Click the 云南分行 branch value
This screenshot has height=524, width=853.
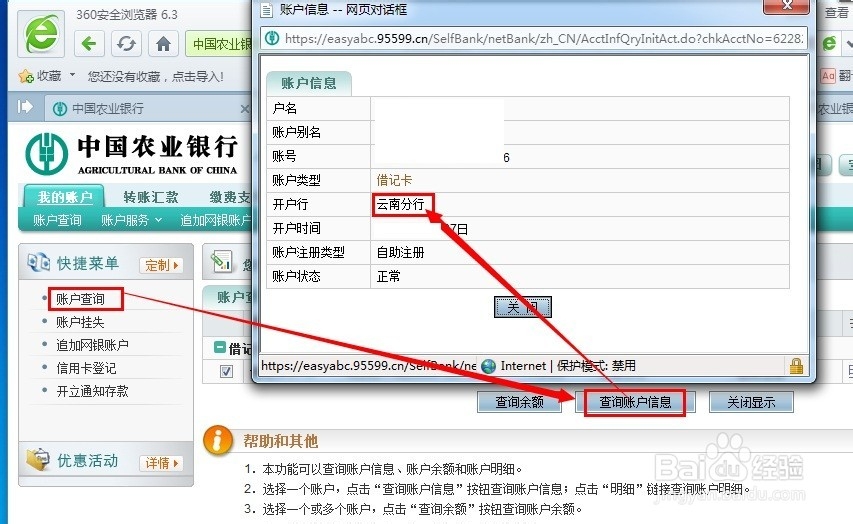tap(400, 205)
